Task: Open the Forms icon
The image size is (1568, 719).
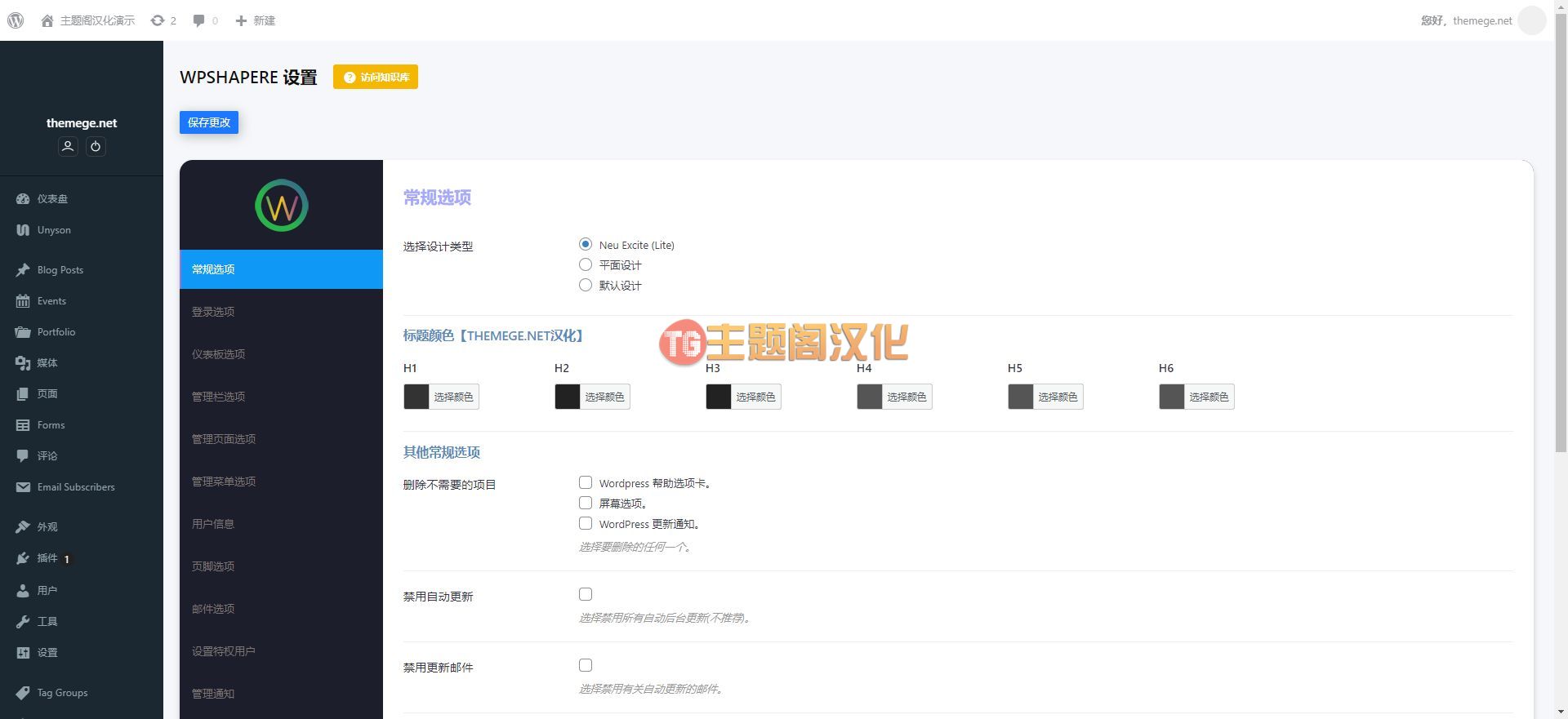Action: pos(23,425)
